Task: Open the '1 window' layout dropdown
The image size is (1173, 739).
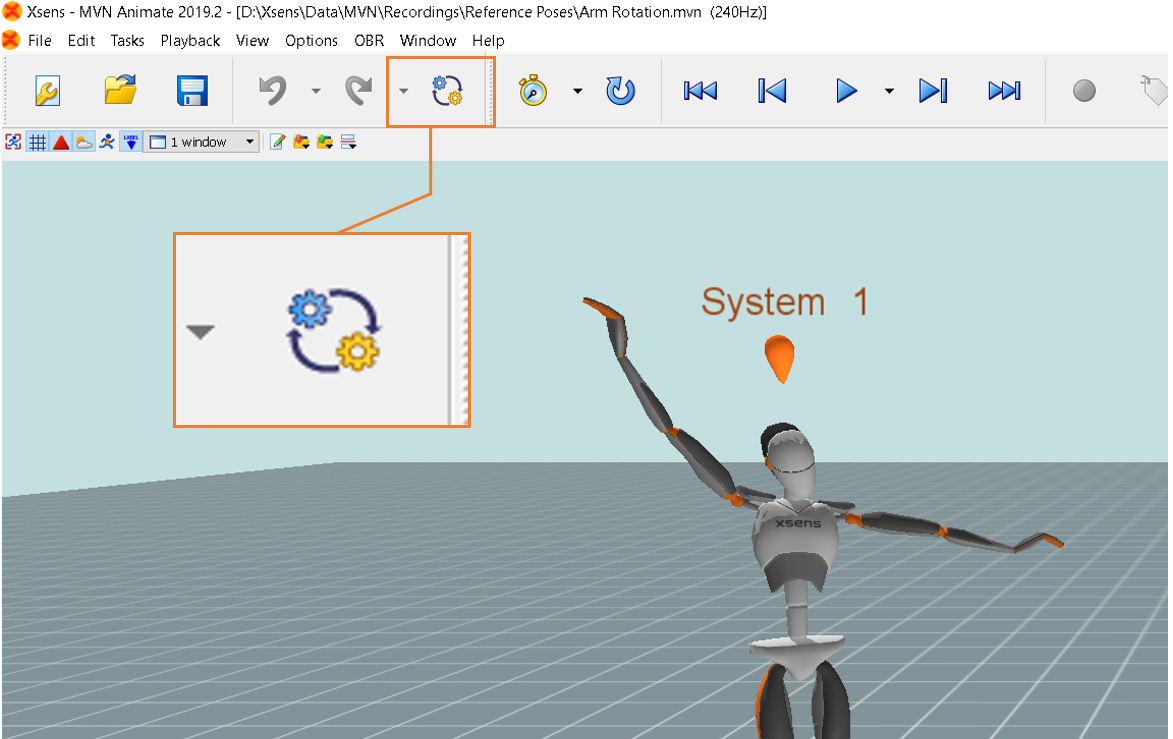Action: (x=201, y=141)
